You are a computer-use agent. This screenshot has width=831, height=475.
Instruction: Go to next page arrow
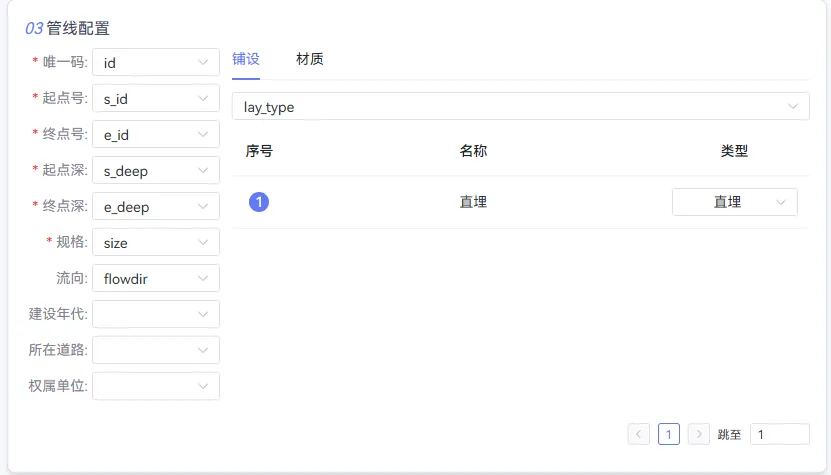(699, 435)
